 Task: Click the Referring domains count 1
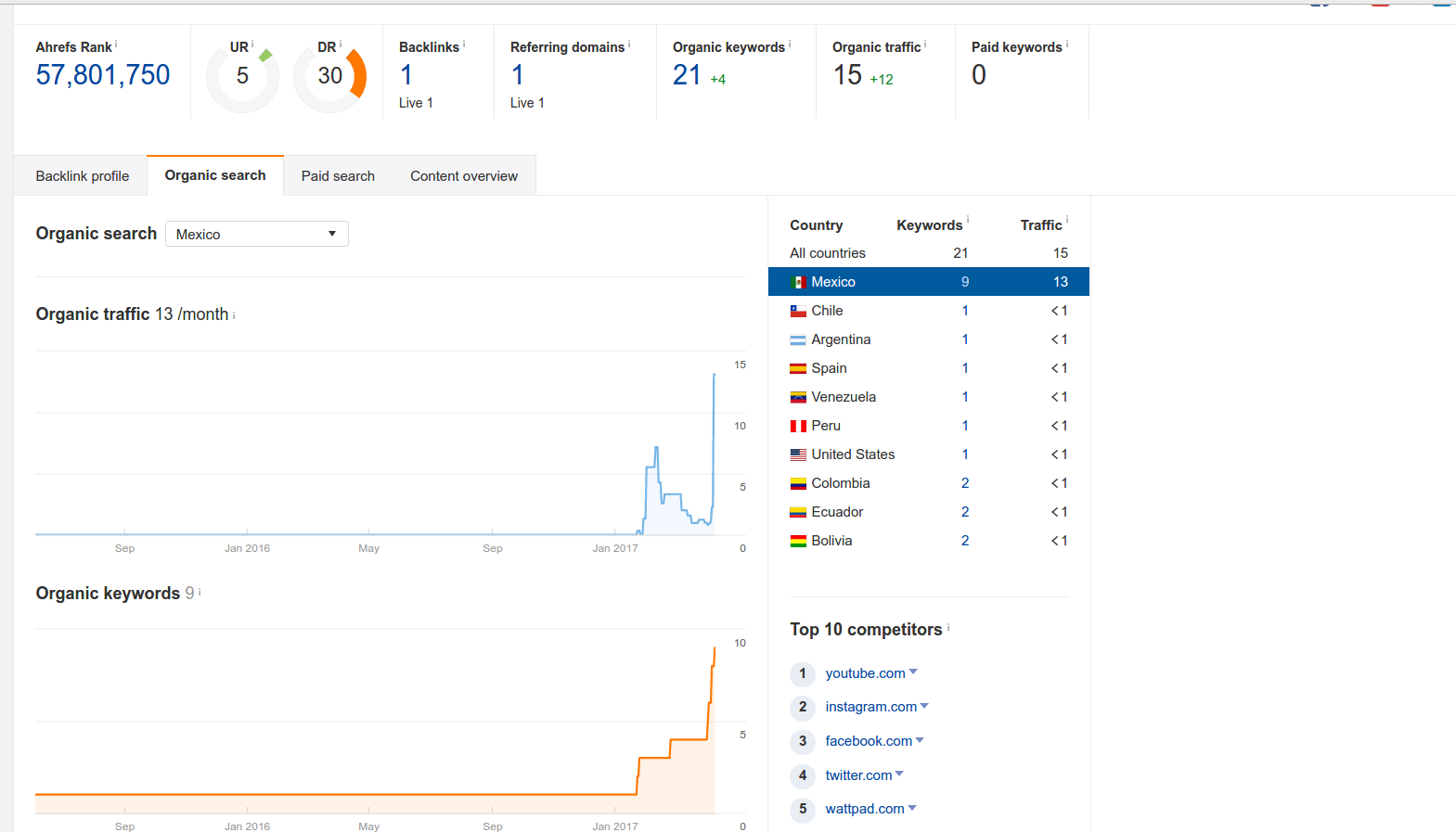pos(518,75)
